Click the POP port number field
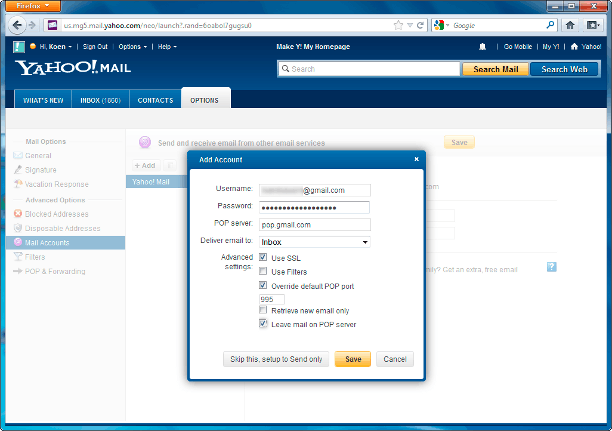Viewport: 612px width, 431px height. [x=272, y=299]
